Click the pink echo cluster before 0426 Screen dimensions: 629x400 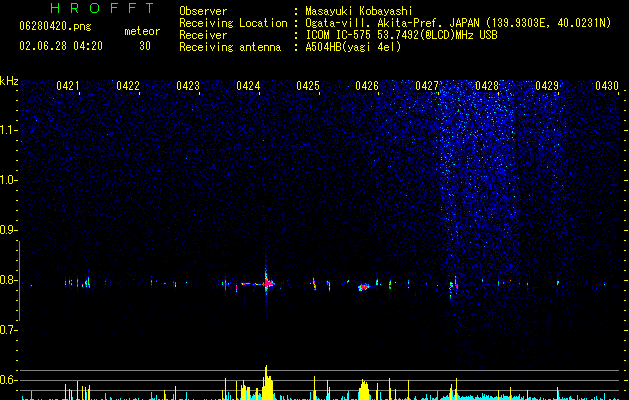point(363,287)
